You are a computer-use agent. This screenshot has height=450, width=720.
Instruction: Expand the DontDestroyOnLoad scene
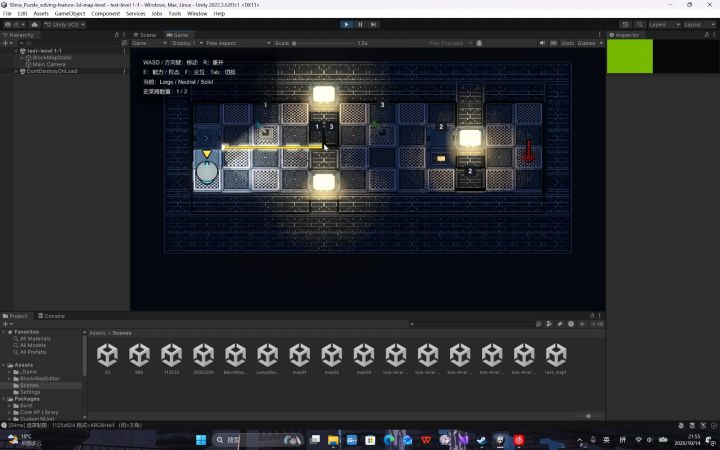click(x=17, y=71)
